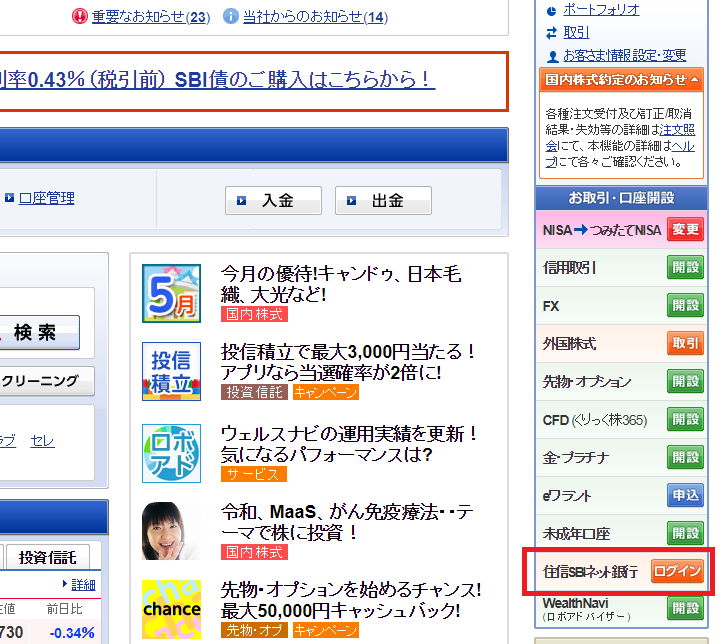Image resolution: width=727 pixels, height=644 pixels.
Task: Click the 国内株式 tag under 令和、MaaS
Action: [x=254, y=552]
